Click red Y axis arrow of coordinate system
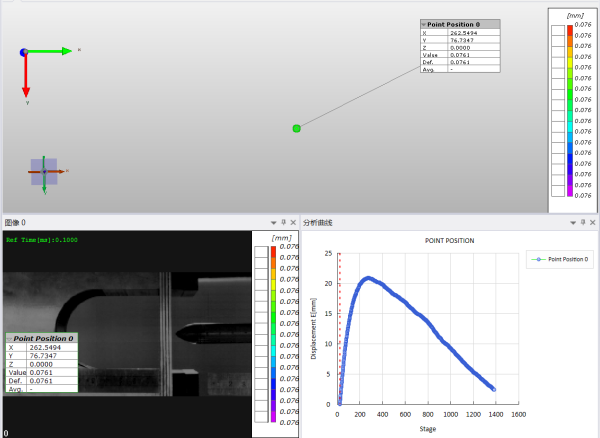Screen dimensions: 600x438 point(26,77)
